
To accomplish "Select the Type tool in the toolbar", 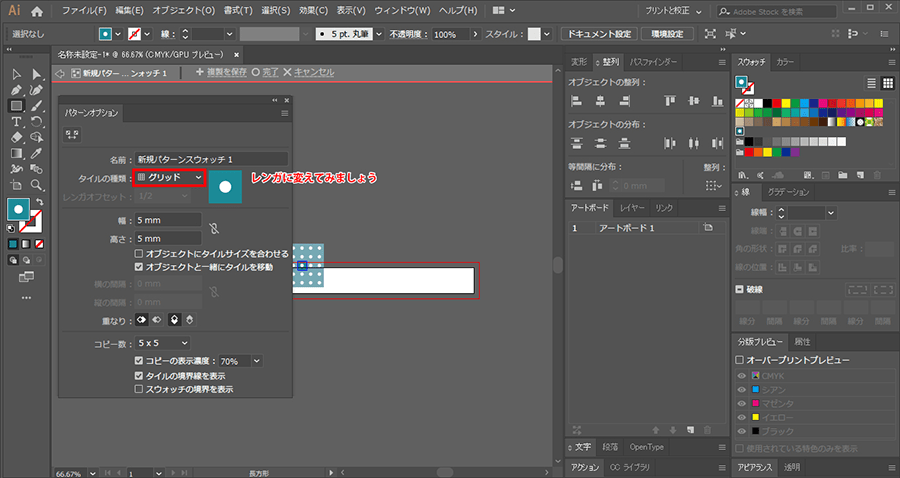I will pos(17,121).
